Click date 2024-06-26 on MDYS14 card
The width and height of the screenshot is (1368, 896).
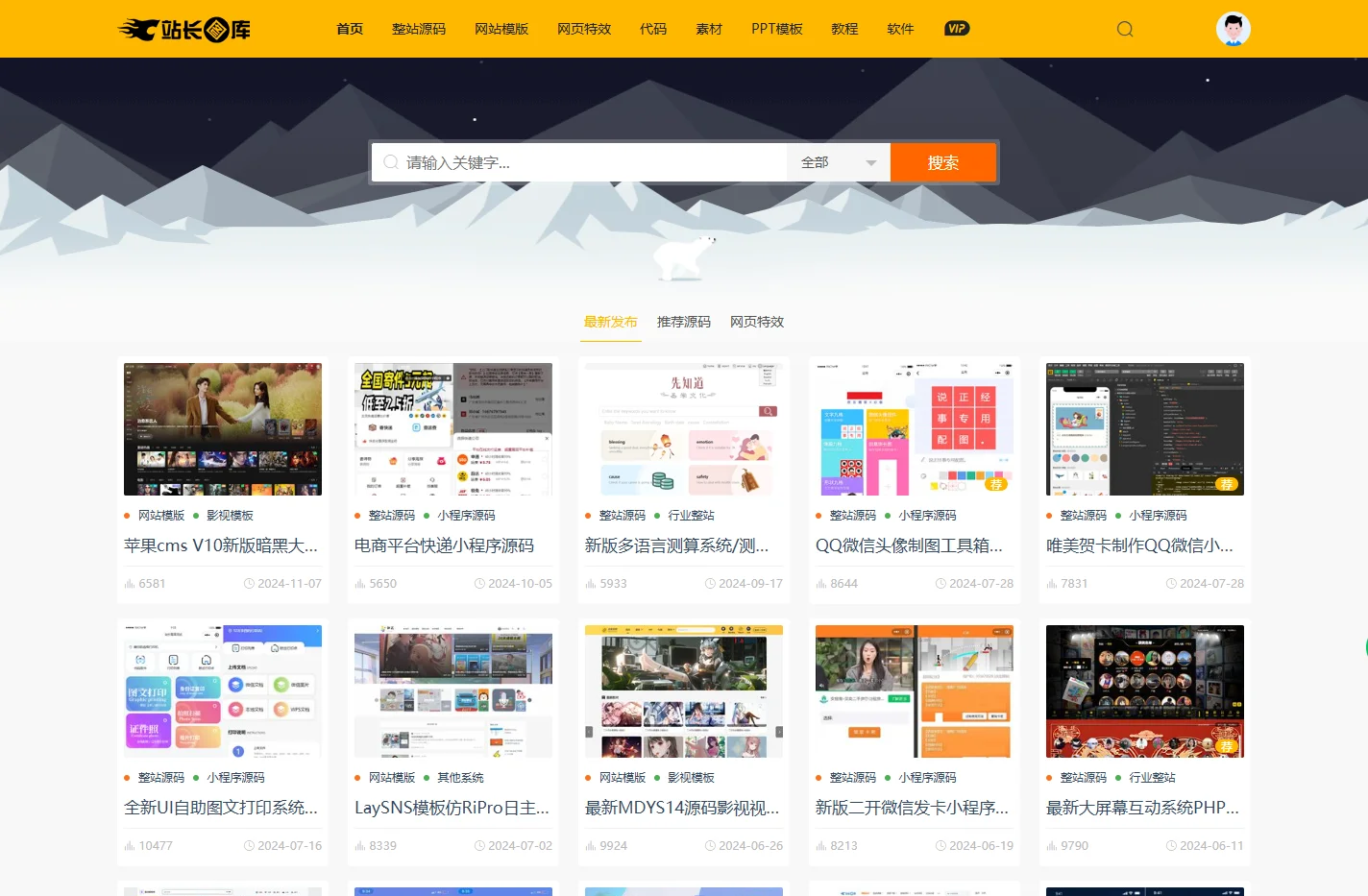pos(745,846)
